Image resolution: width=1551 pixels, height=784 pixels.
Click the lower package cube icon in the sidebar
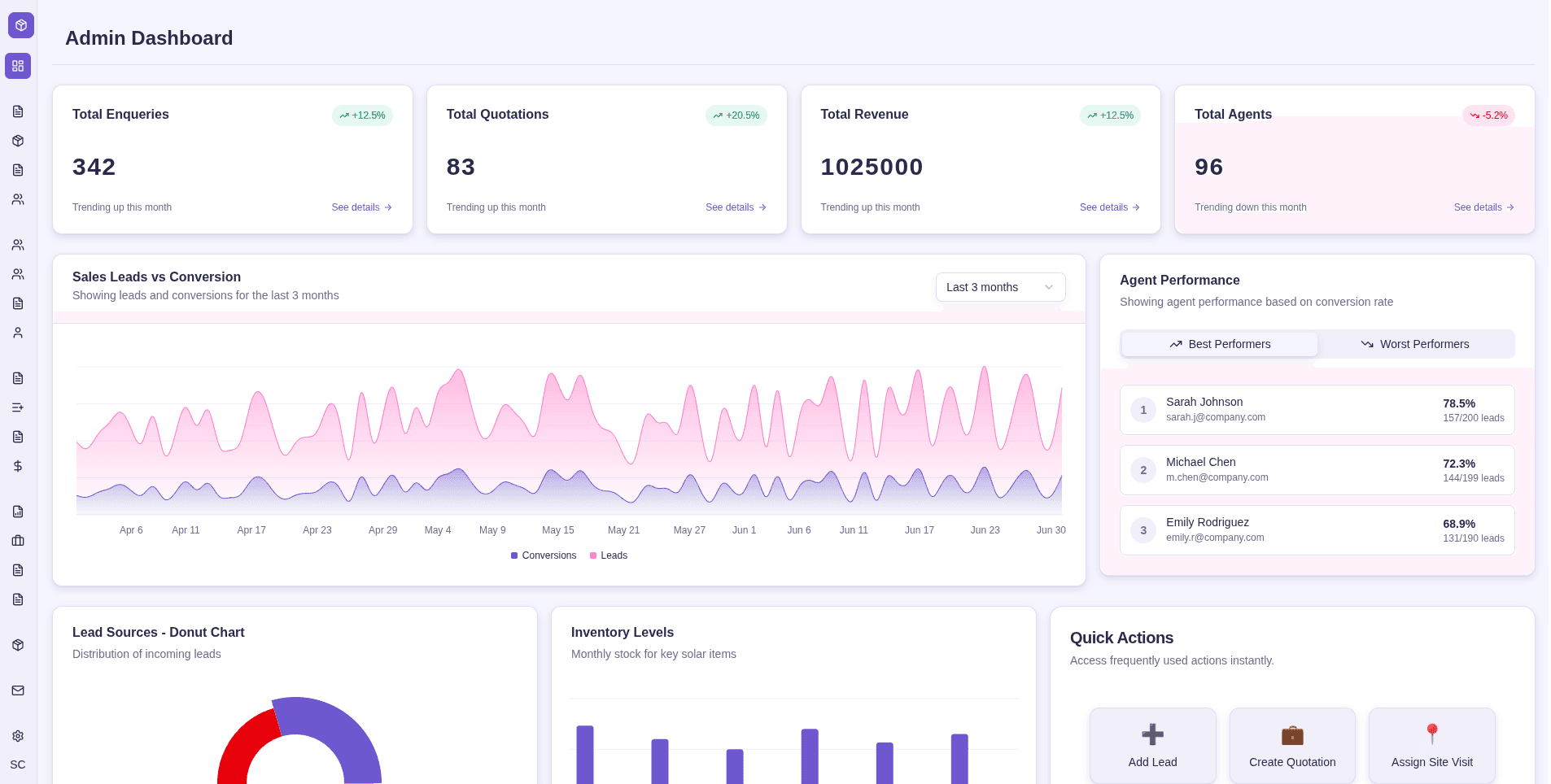click(18, 645)
